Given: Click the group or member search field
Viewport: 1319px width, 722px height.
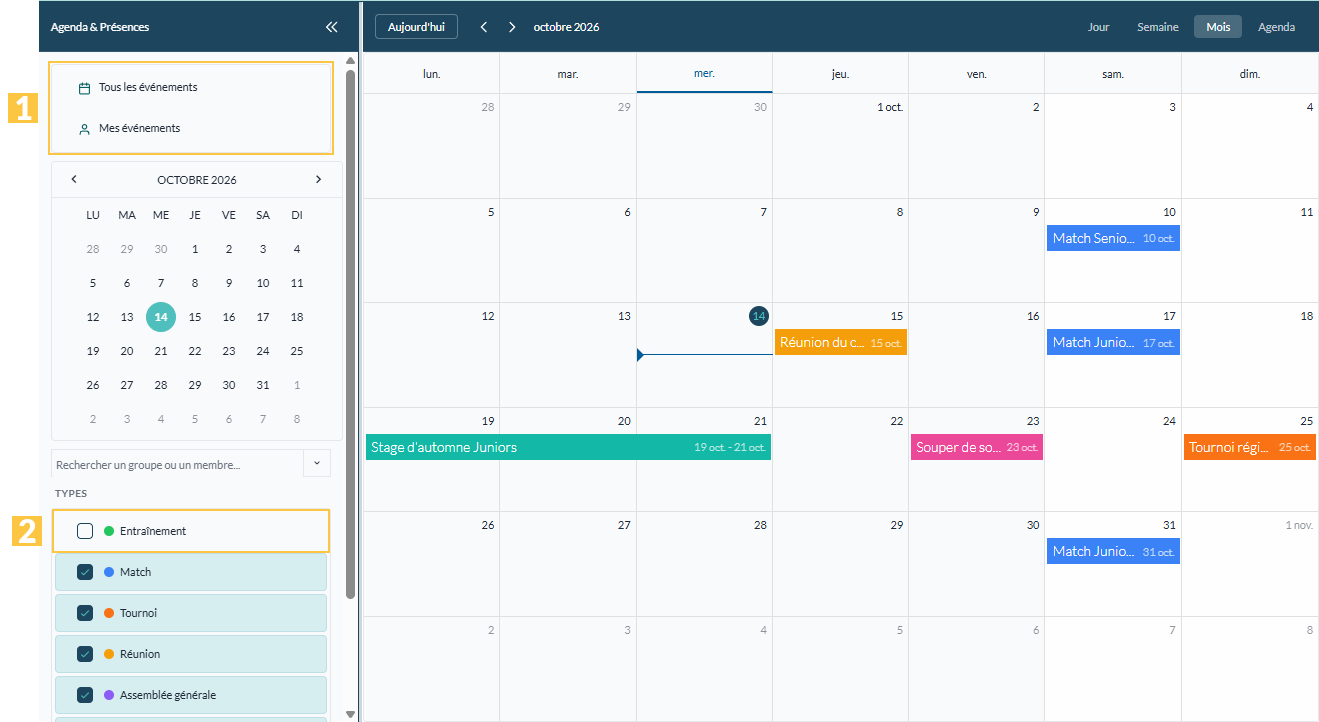Looking at the screenshot, I should [177, 465].
